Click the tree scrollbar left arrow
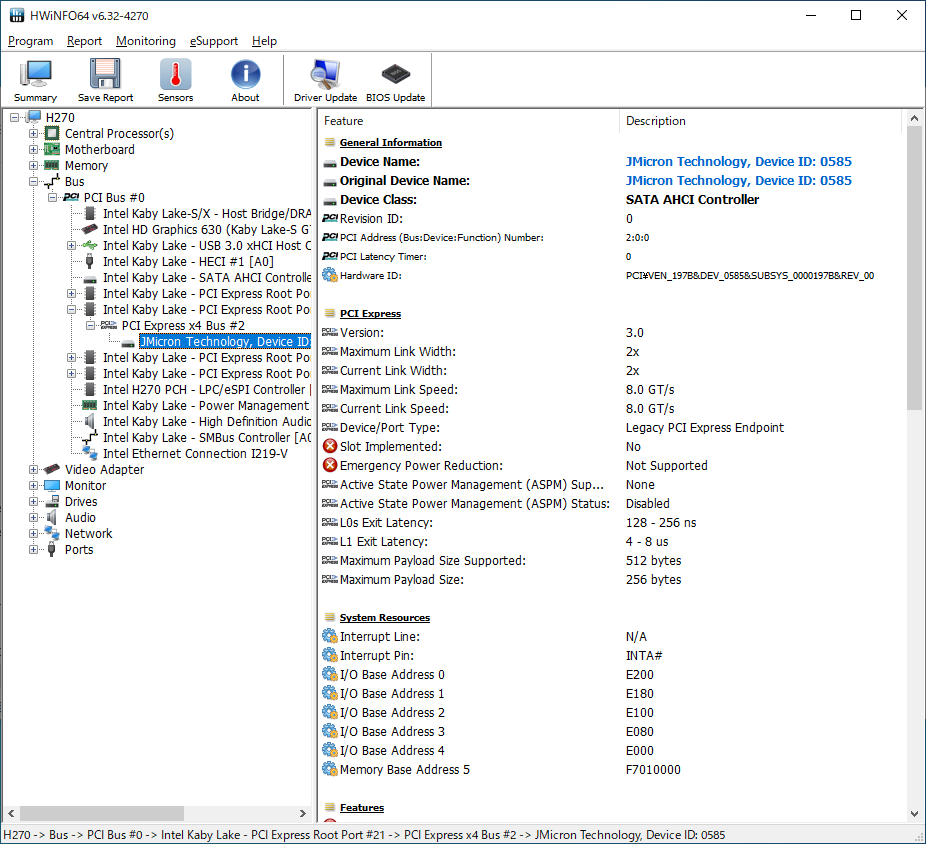This screenshot has width=926, height=844. [x=11, y=813]
